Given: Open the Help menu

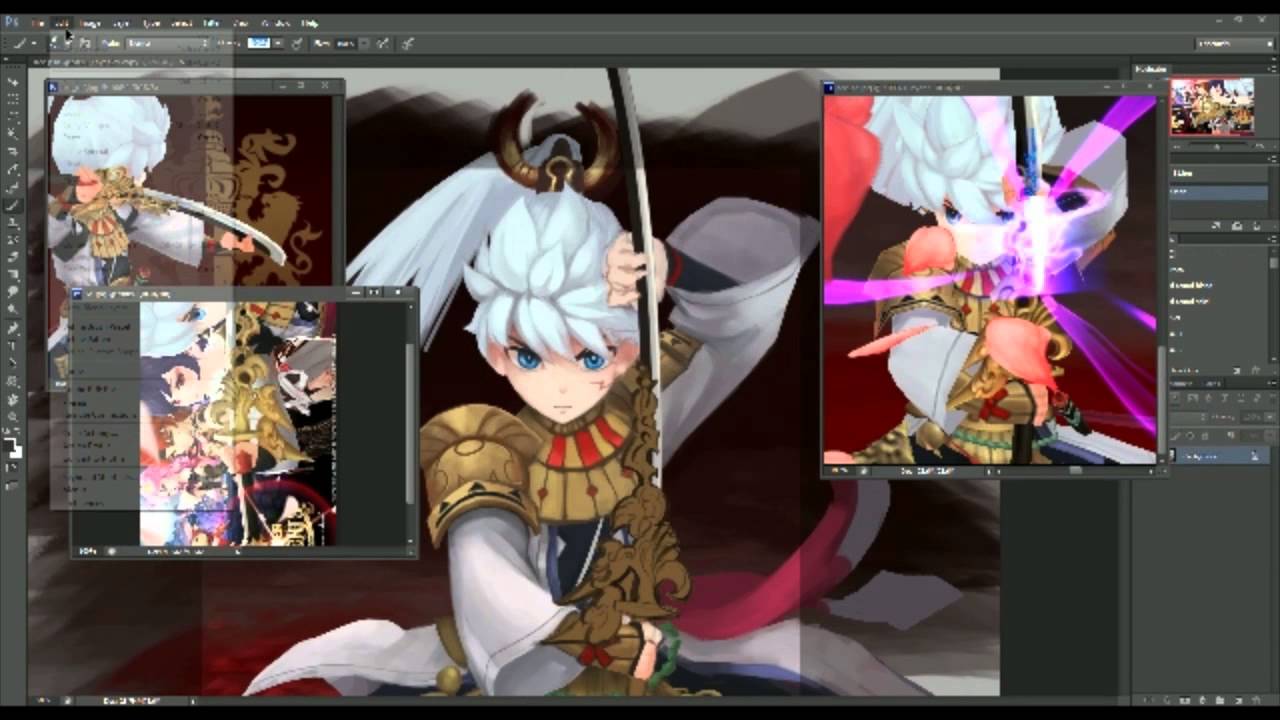Looking at the screenshot, I should 310,22.
